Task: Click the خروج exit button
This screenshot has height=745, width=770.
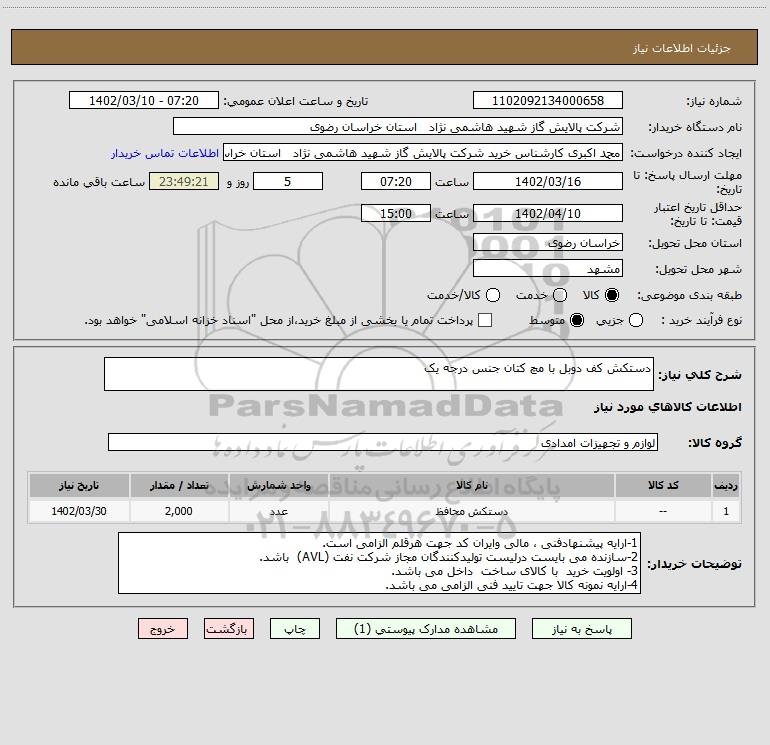Action: pyautogui.click(x=163, y=629)
